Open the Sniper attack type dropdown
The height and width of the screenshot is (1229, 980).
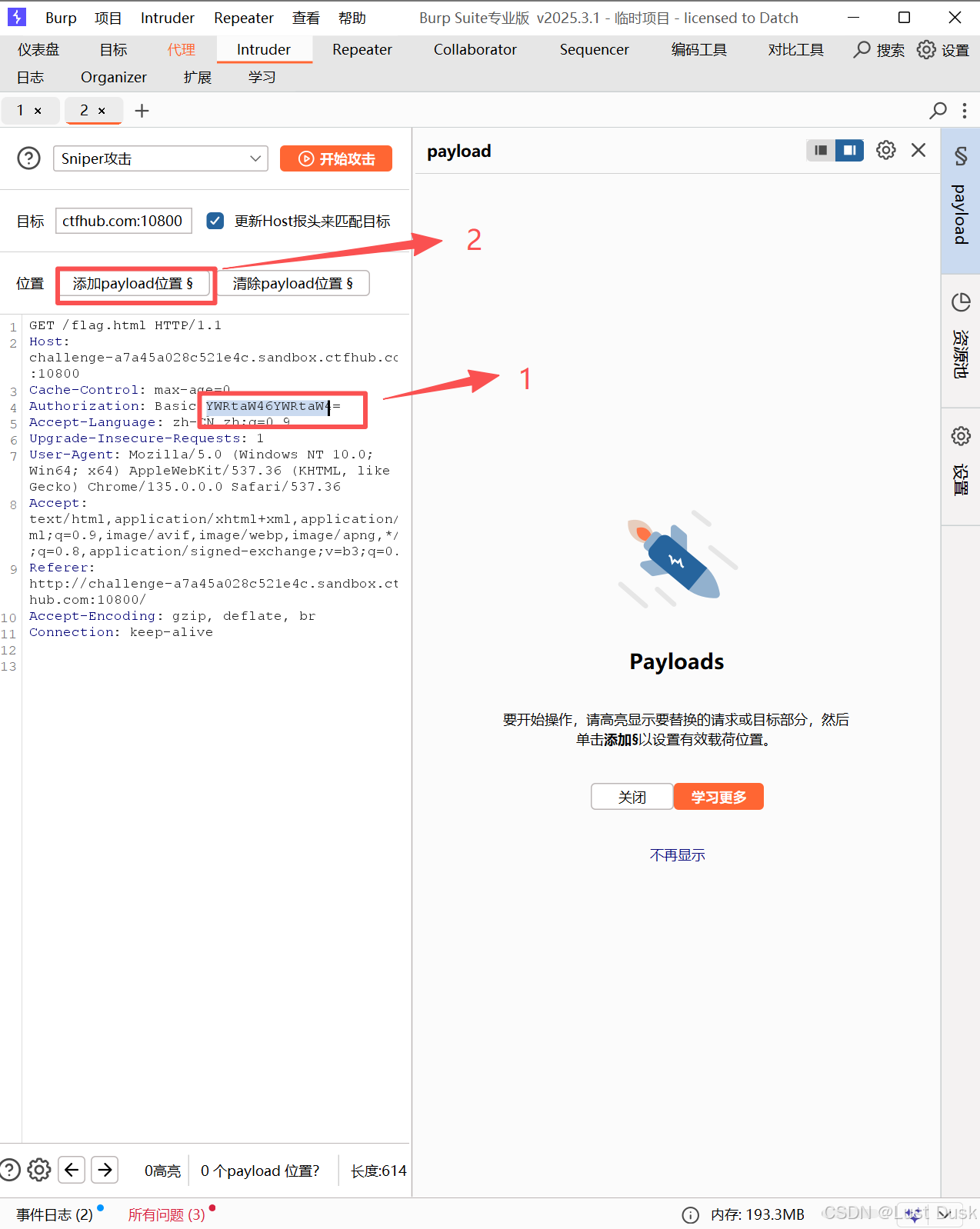(x=161, y=158)
